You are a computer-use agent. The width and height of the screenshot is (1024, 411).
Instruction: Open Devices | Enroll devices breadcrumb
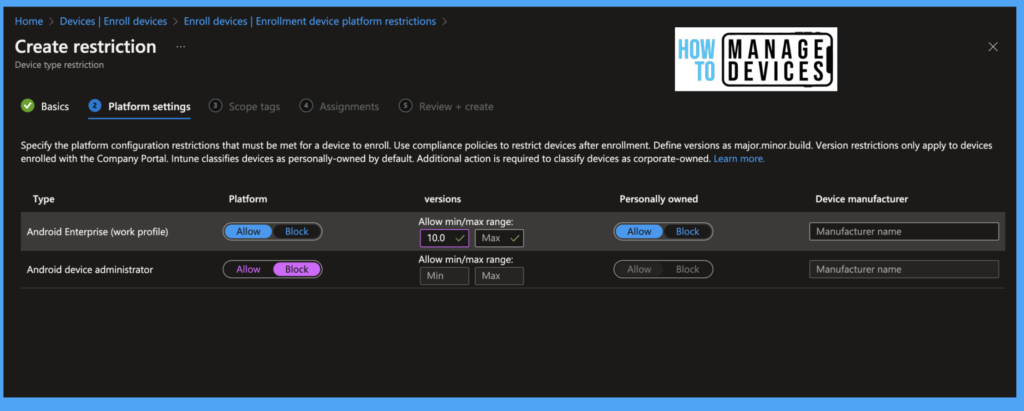tap(114, 22)
